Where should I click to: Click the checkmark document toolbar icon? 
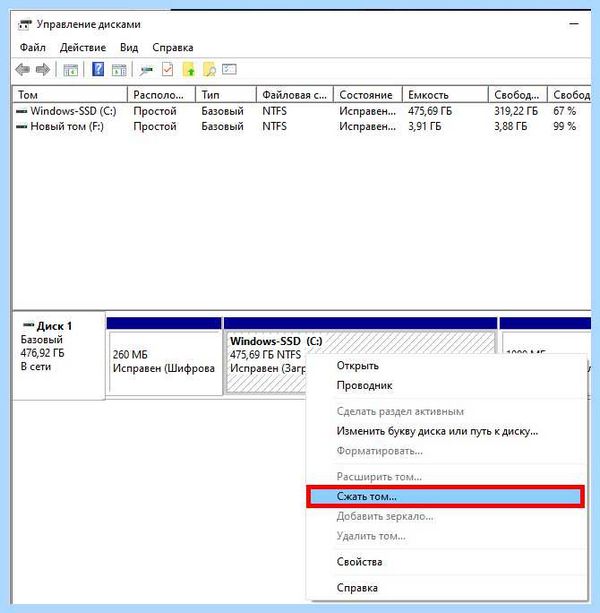[168, 70]
